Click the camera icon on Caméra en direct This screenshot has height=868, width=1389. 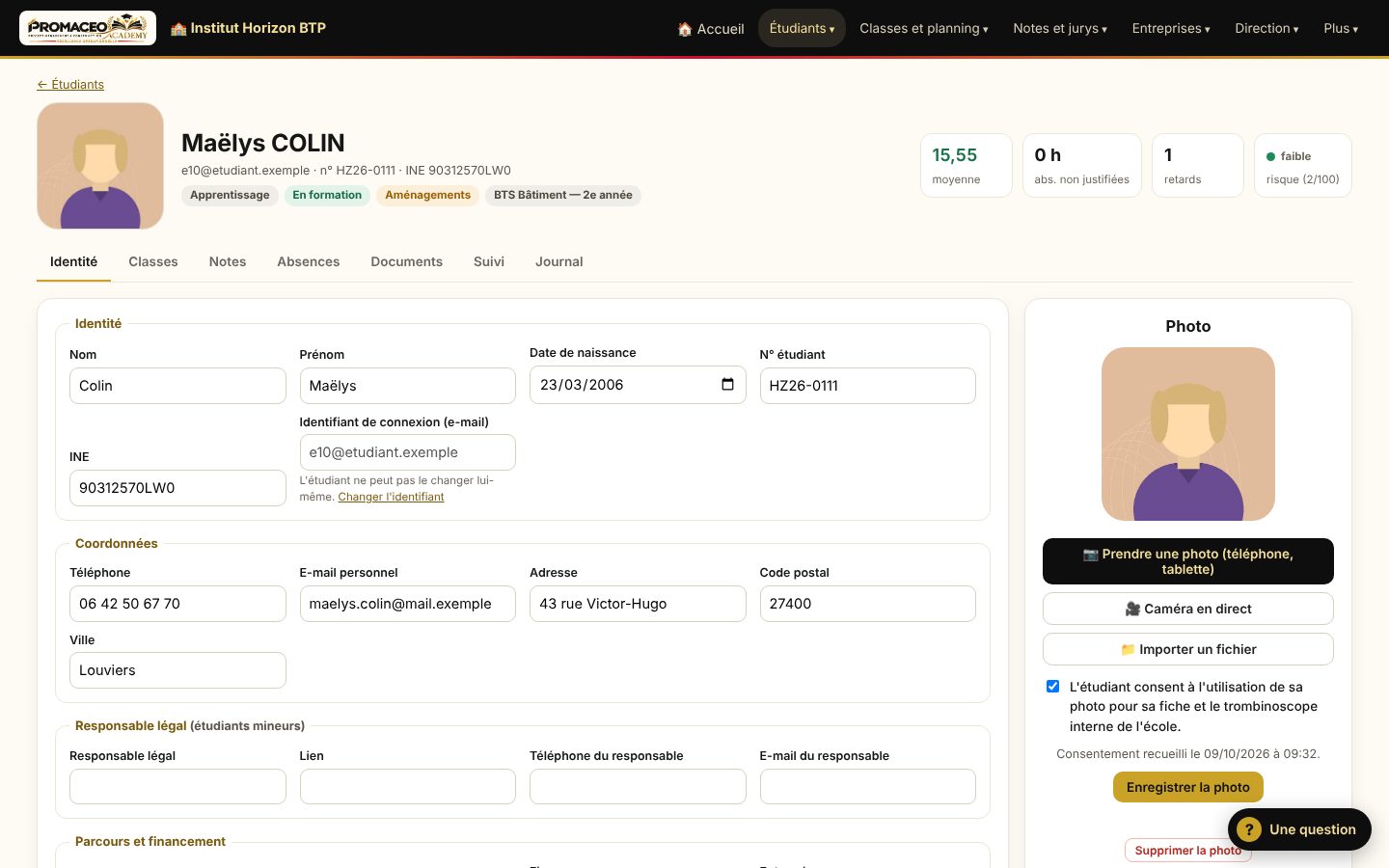[x=1132, y=610]
